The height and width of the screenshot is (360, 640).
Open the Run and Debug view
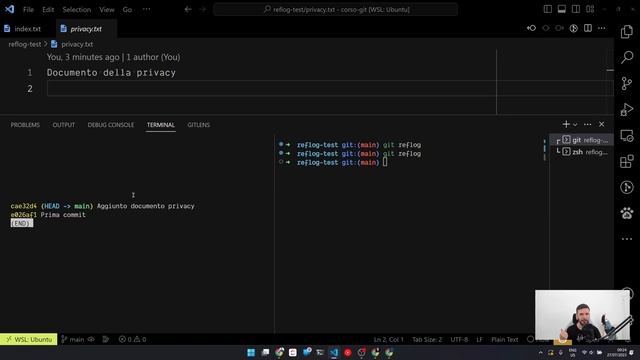pyautogui.click(x=627, y=109)
